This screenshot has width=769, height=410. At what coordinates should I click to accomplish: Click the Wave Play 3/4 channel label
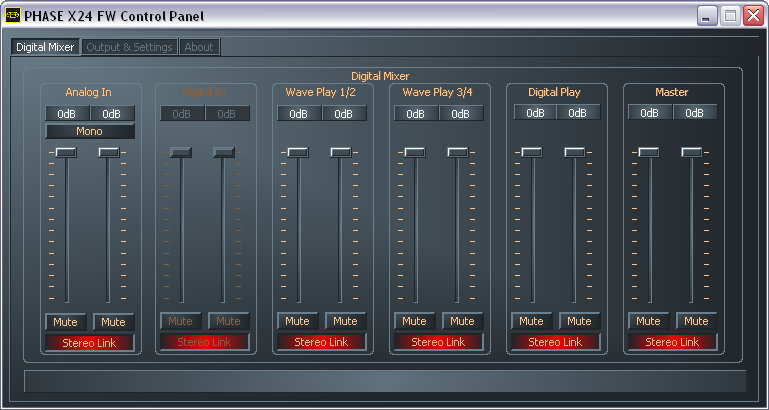(438, 92)
